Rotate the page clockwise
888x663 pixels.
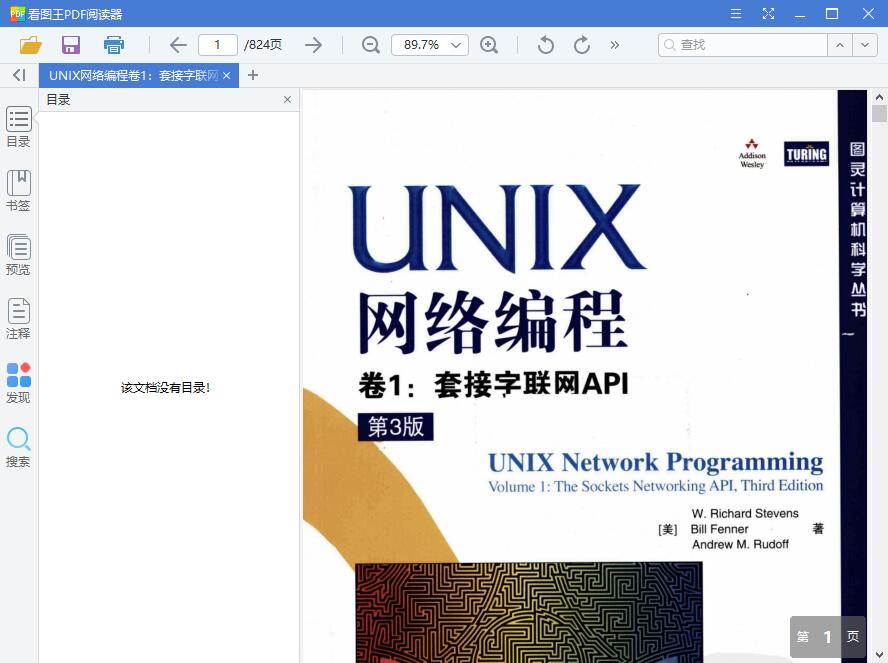[582, 45]
